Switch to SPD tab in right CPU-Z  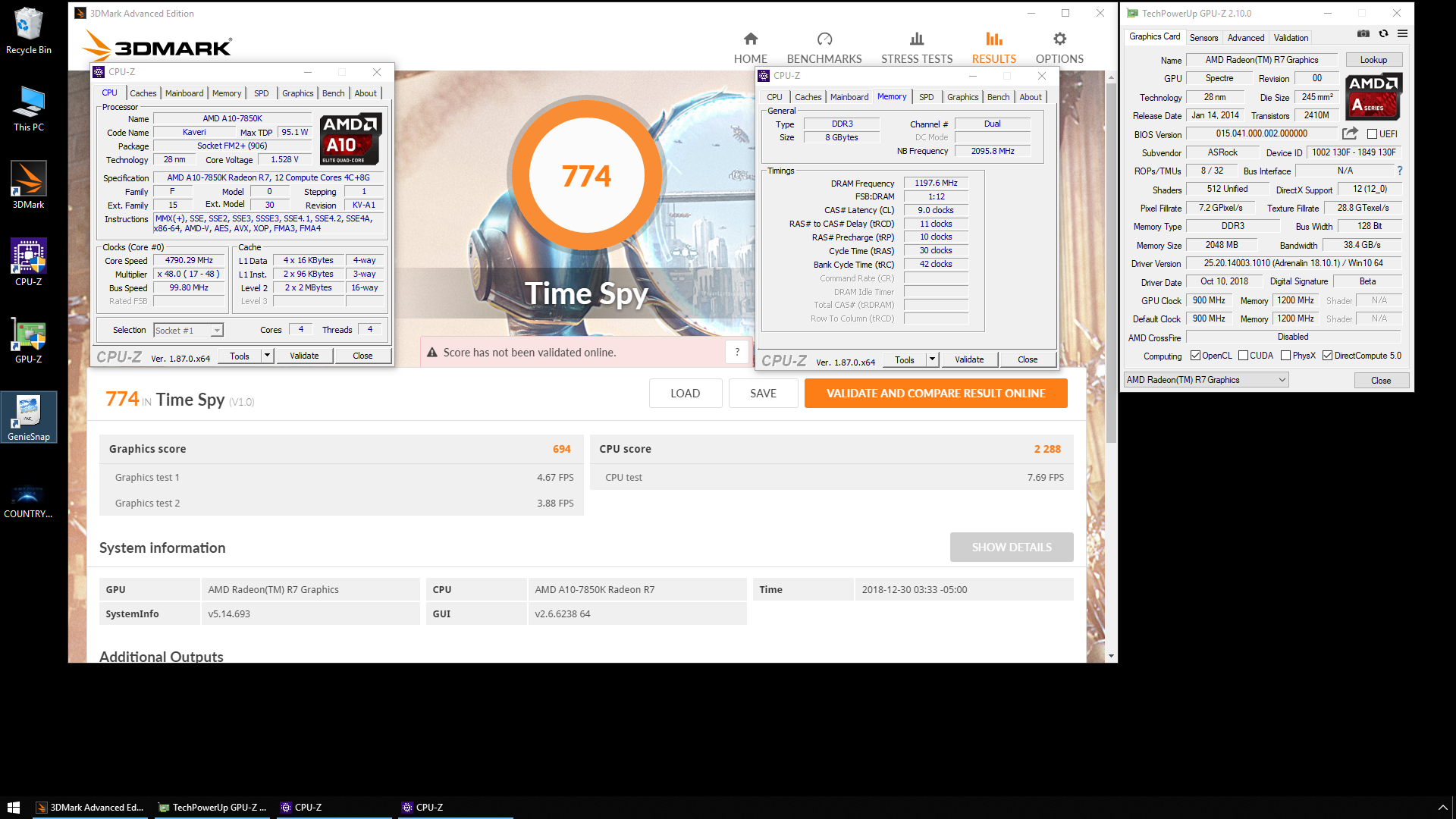tap(926, 97)
